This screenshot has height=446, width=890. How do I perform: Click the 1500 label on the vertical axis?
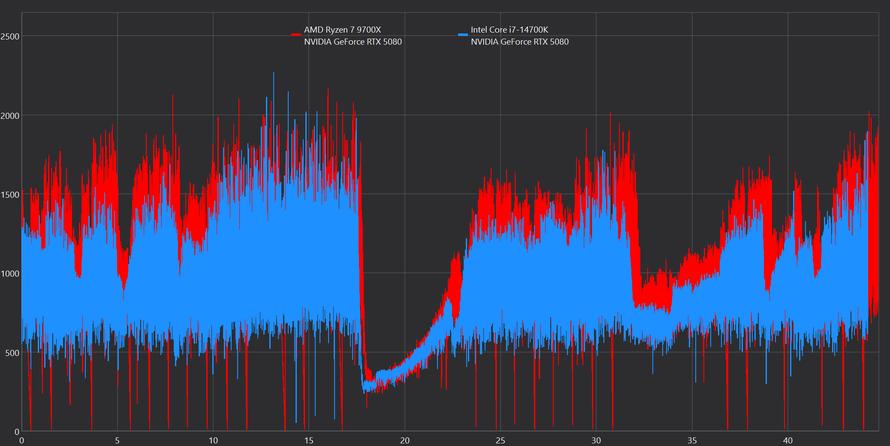[x=11, y=194]
